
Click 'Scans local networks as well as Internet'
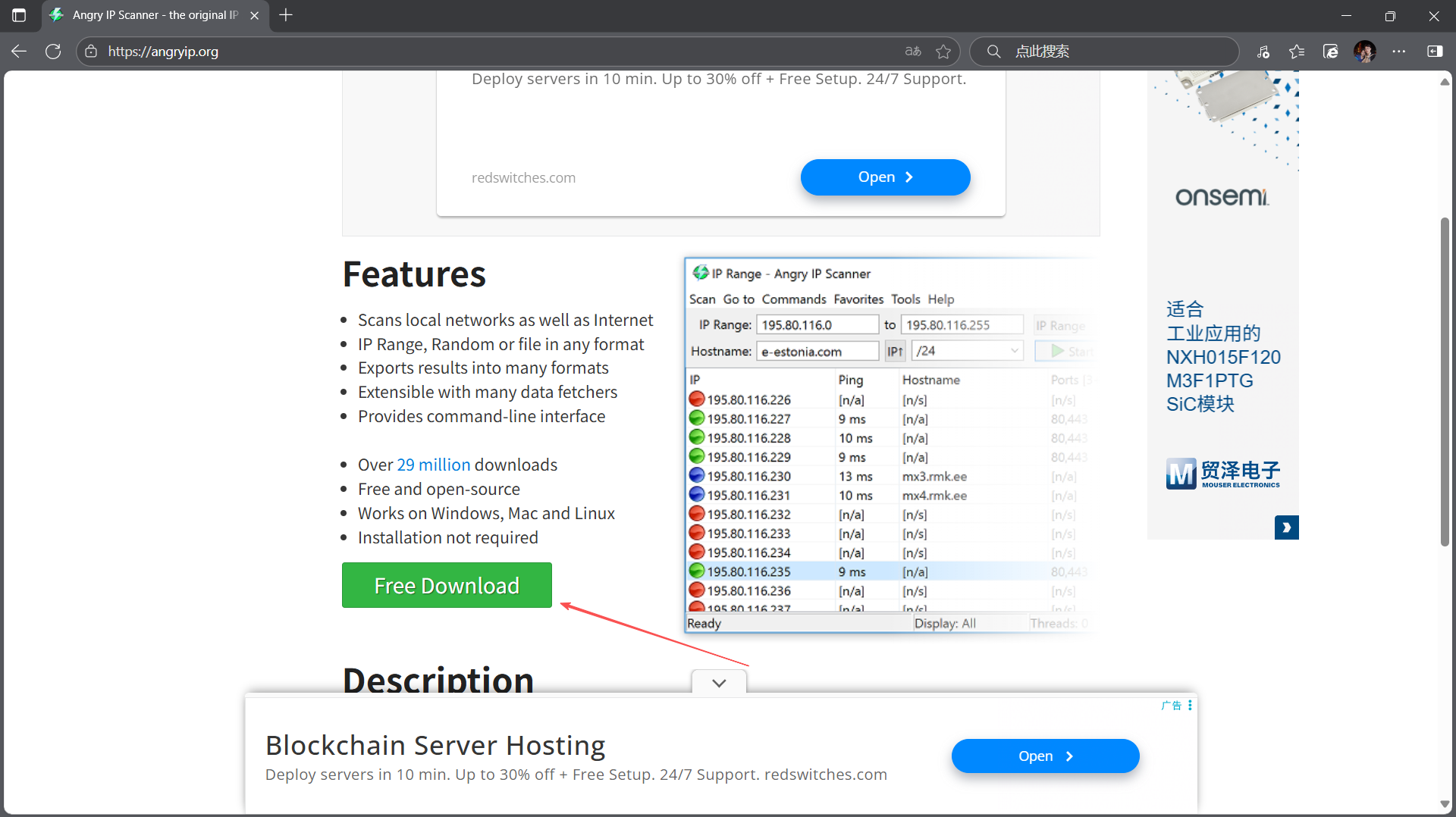pyautogui.click(x=505, y=320)
